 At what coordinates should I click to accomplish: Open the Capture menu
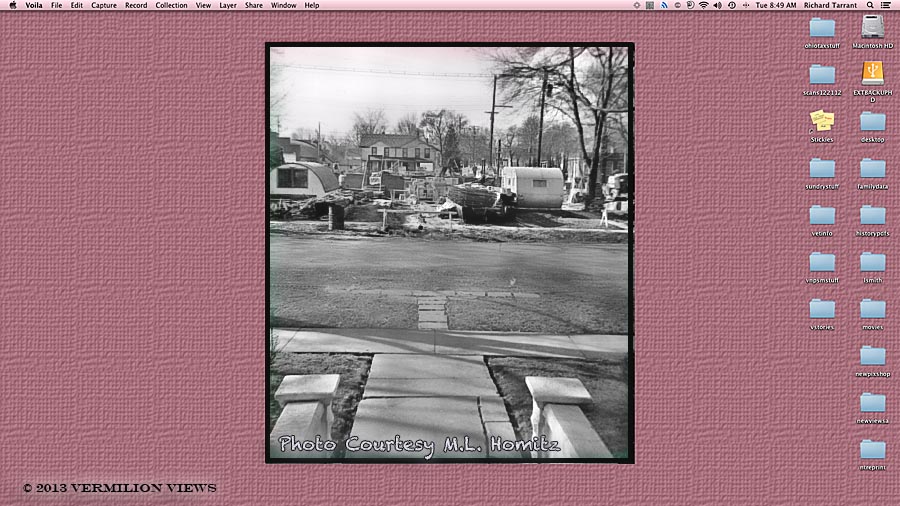pos(104,5)
